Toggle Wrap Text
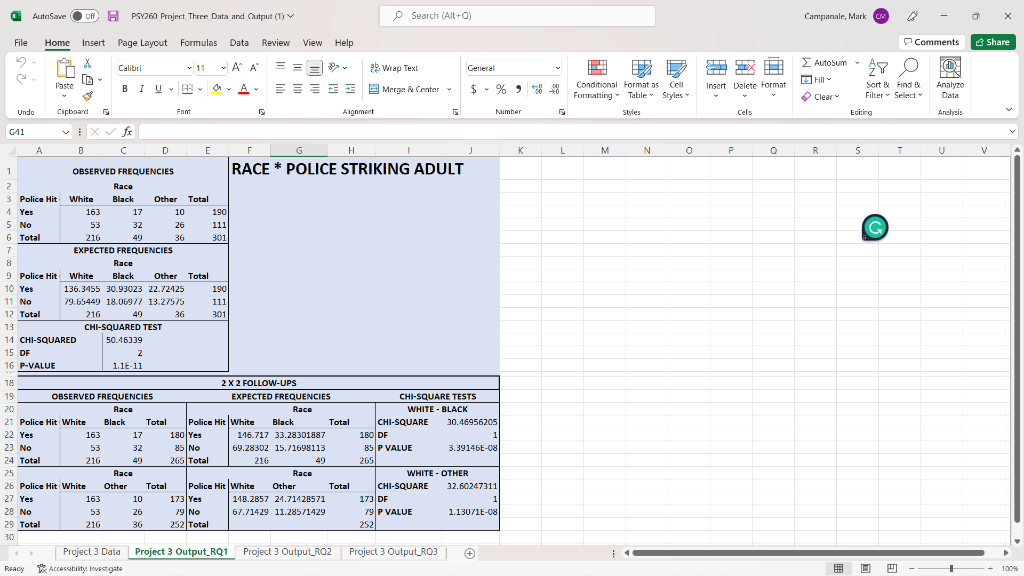Screen dimensions: 1024x576 pyautogui.click(x=394, y=68)
